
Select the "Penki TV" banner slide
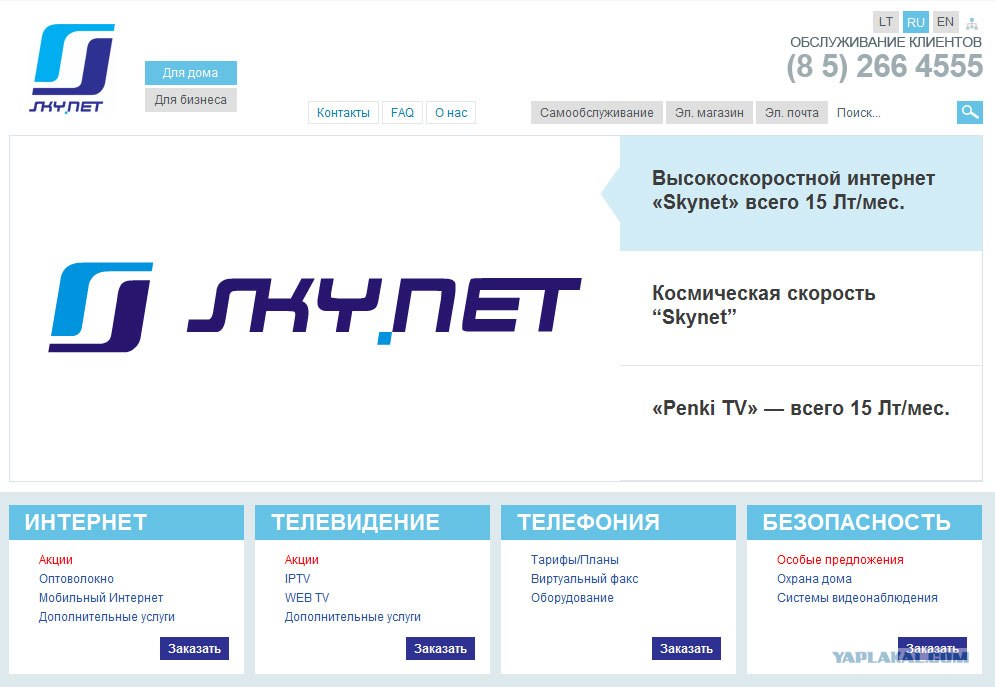point(801,423)
